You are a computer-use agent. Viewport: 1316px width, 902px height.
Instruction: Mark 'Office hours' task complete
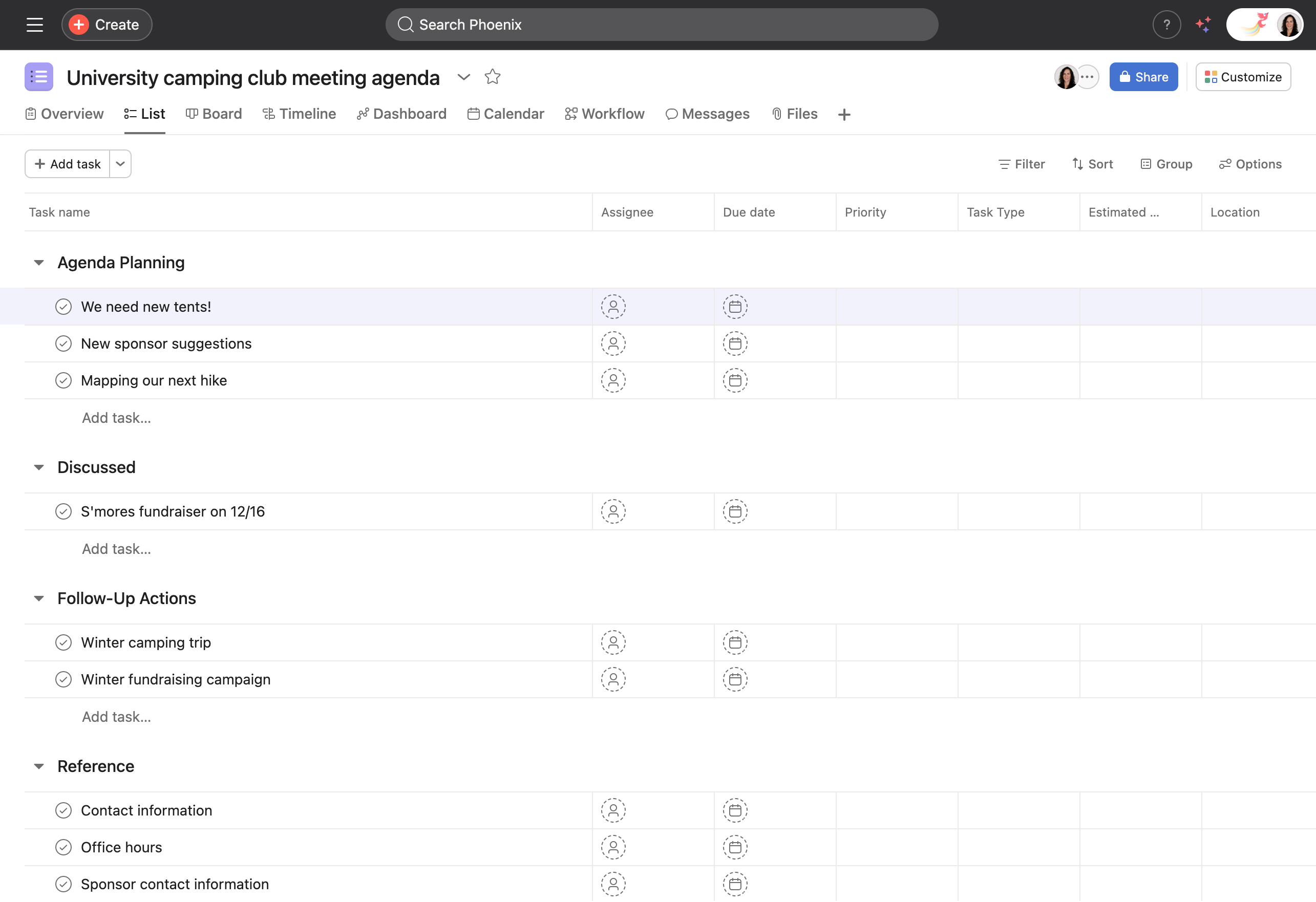click(x=63, y=847)
